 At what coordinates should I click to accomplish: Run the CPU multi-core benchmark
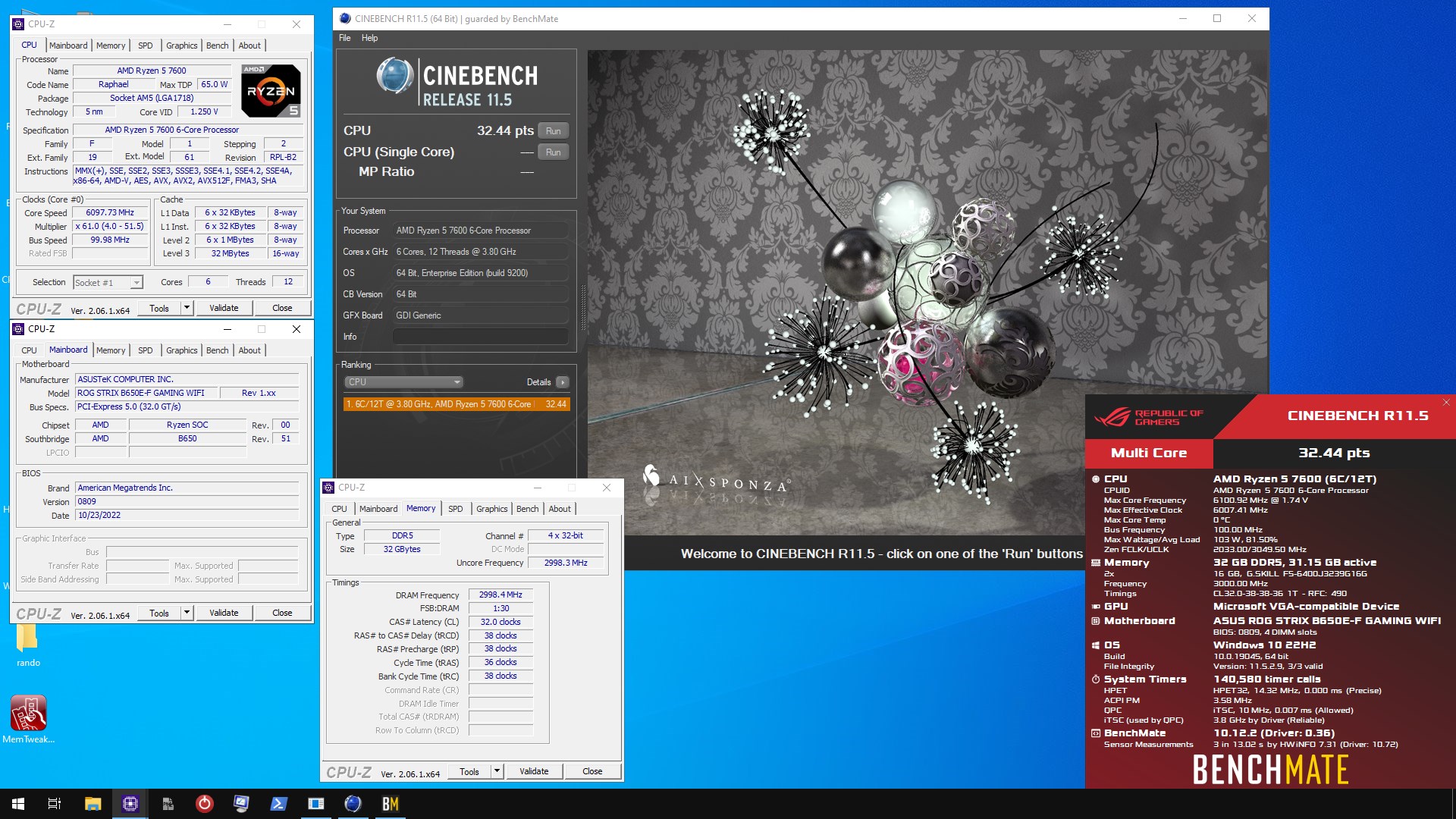(x=554, y=131)
